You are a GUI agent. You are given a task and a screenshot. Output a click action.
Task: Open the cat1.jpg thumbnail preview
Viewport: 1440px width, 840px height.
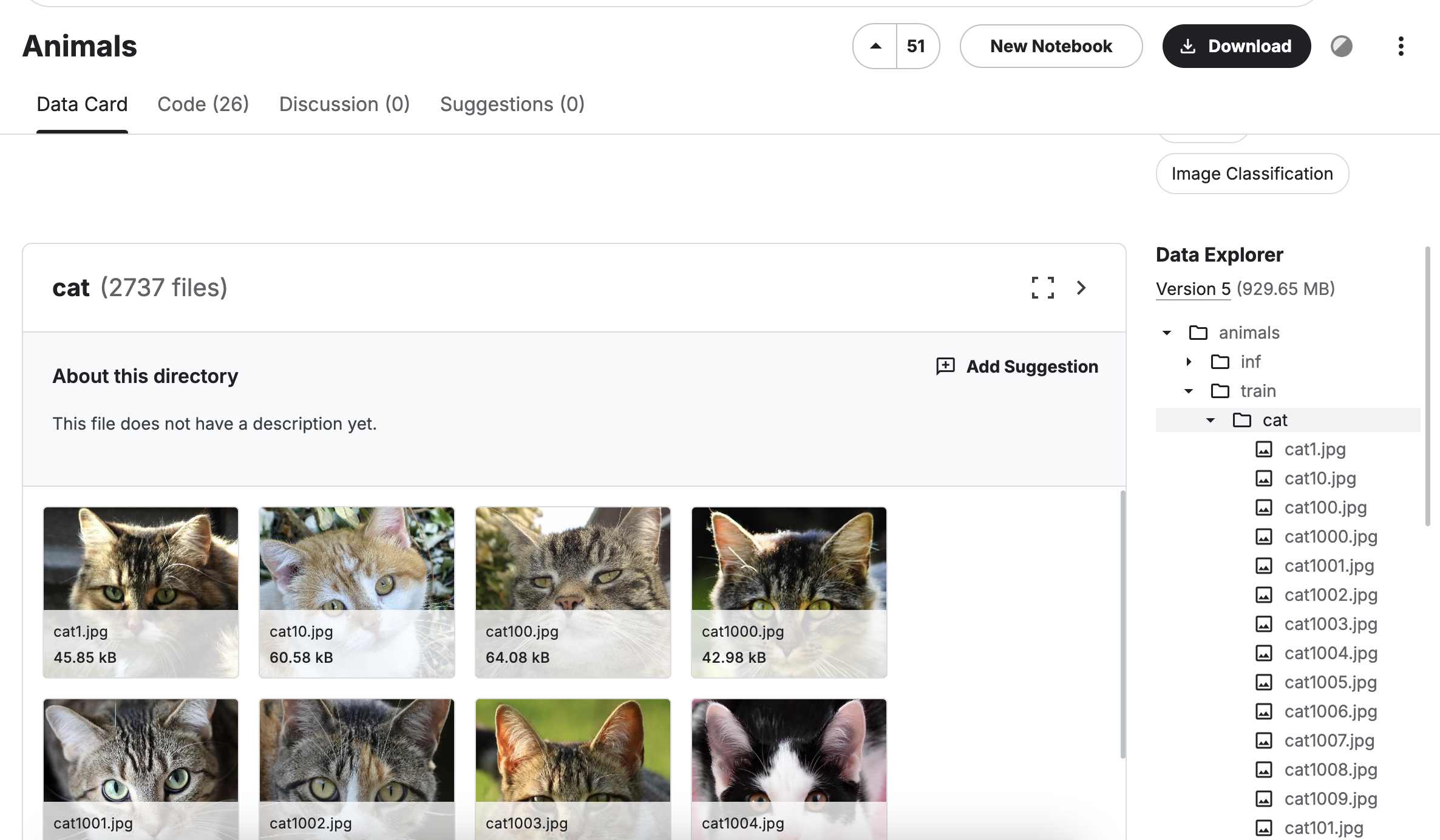point(141,592)
